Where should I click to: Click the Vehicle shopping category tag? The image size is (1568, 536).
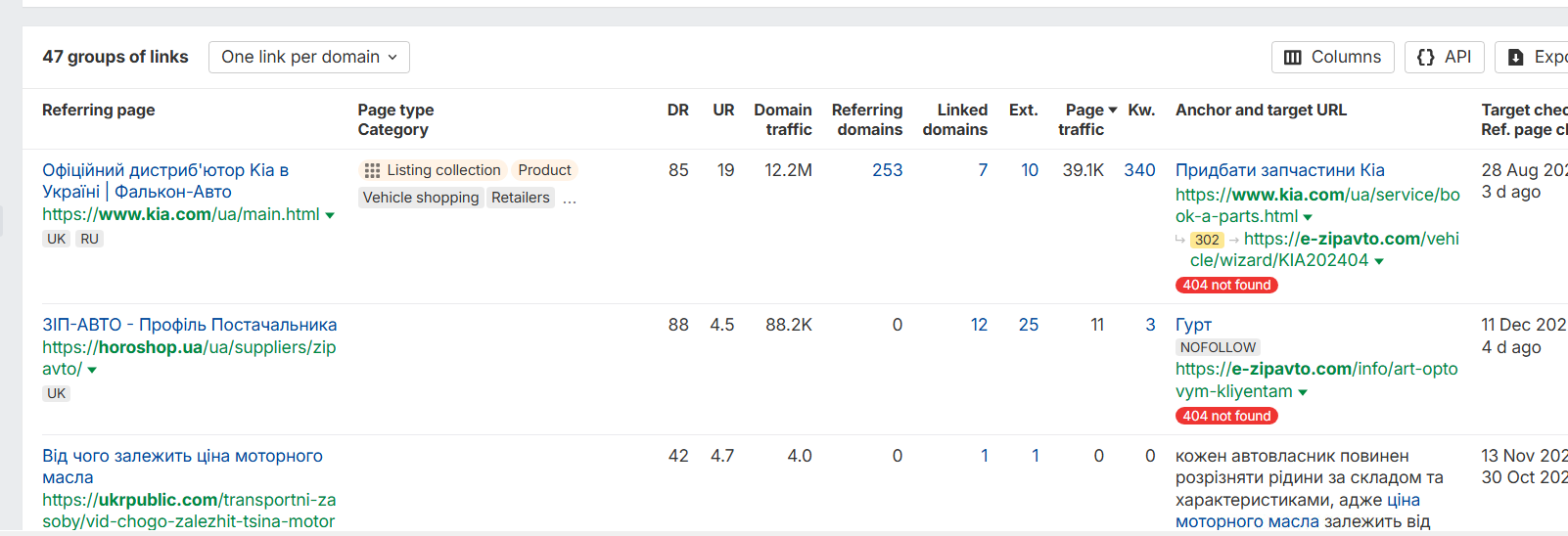click(421, 198)
